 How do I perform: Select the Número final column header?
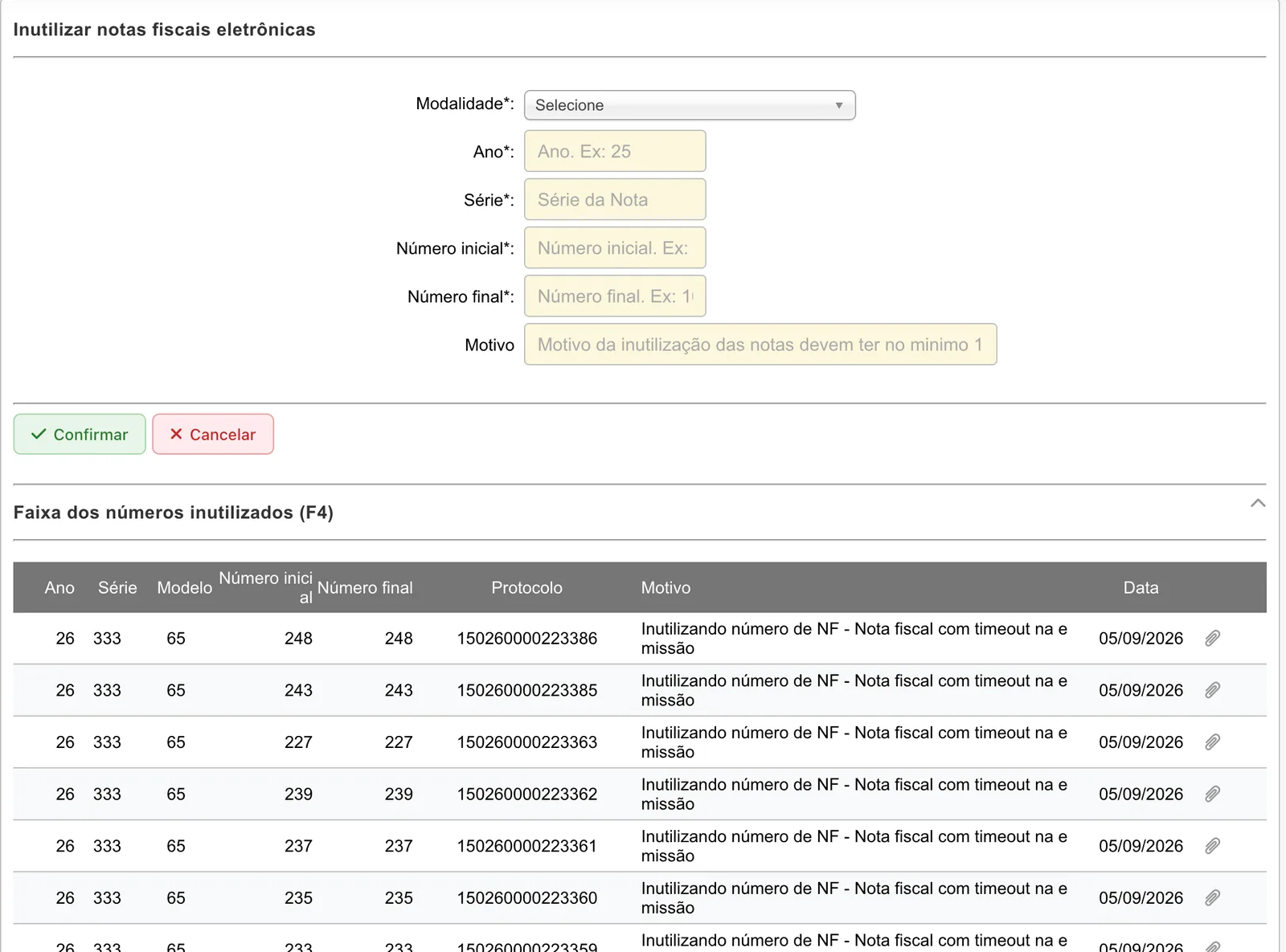pos(365,588)
